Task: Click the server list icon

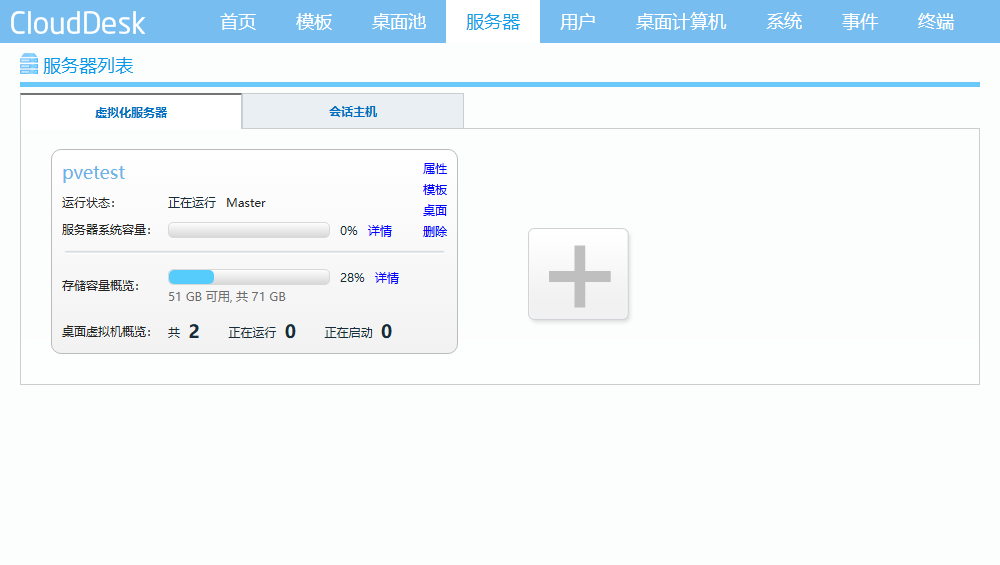Action: (x=29, y=64)
